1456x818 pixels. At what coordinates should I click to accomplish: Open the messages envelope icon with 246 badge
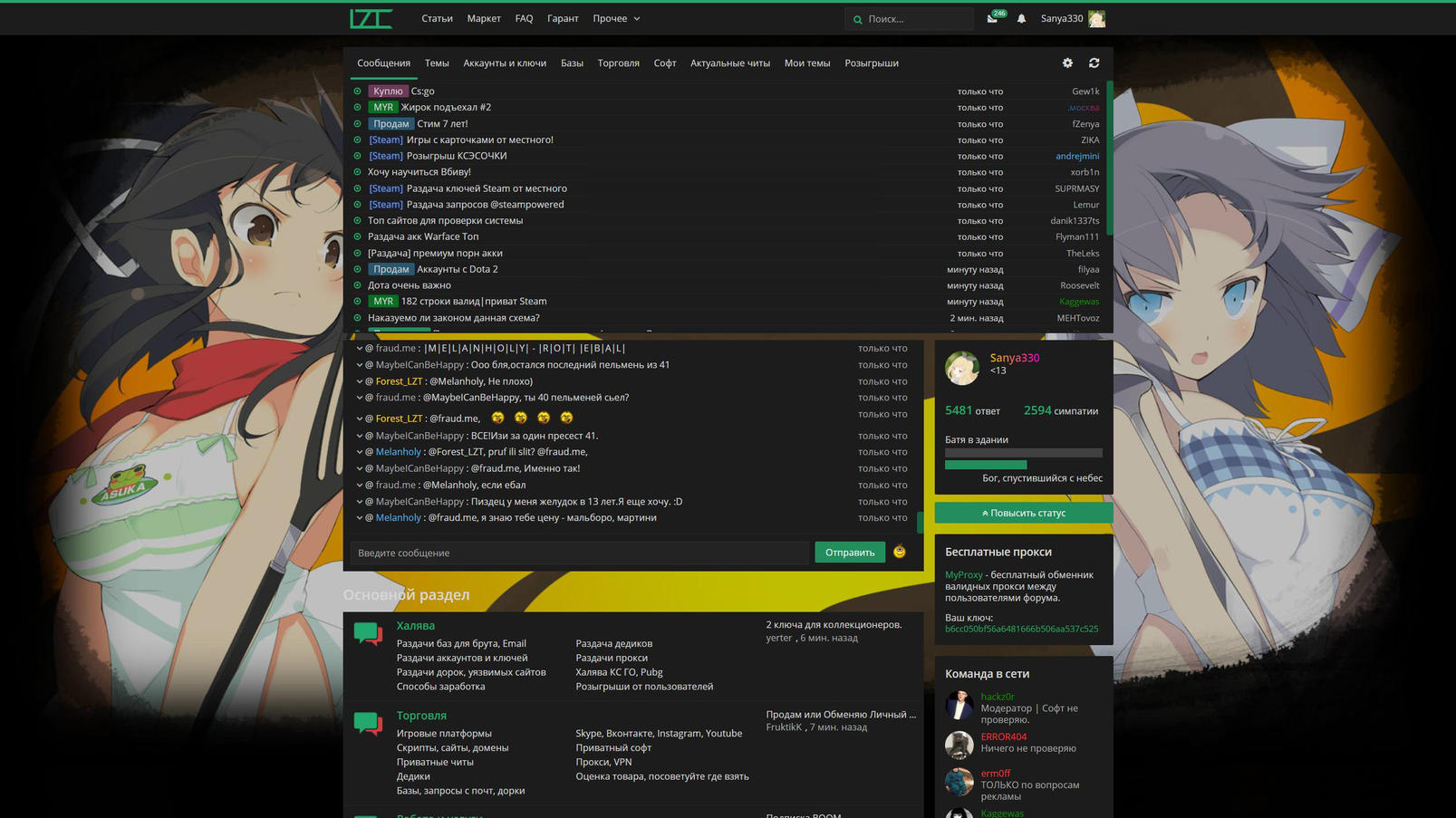point(993,18)
